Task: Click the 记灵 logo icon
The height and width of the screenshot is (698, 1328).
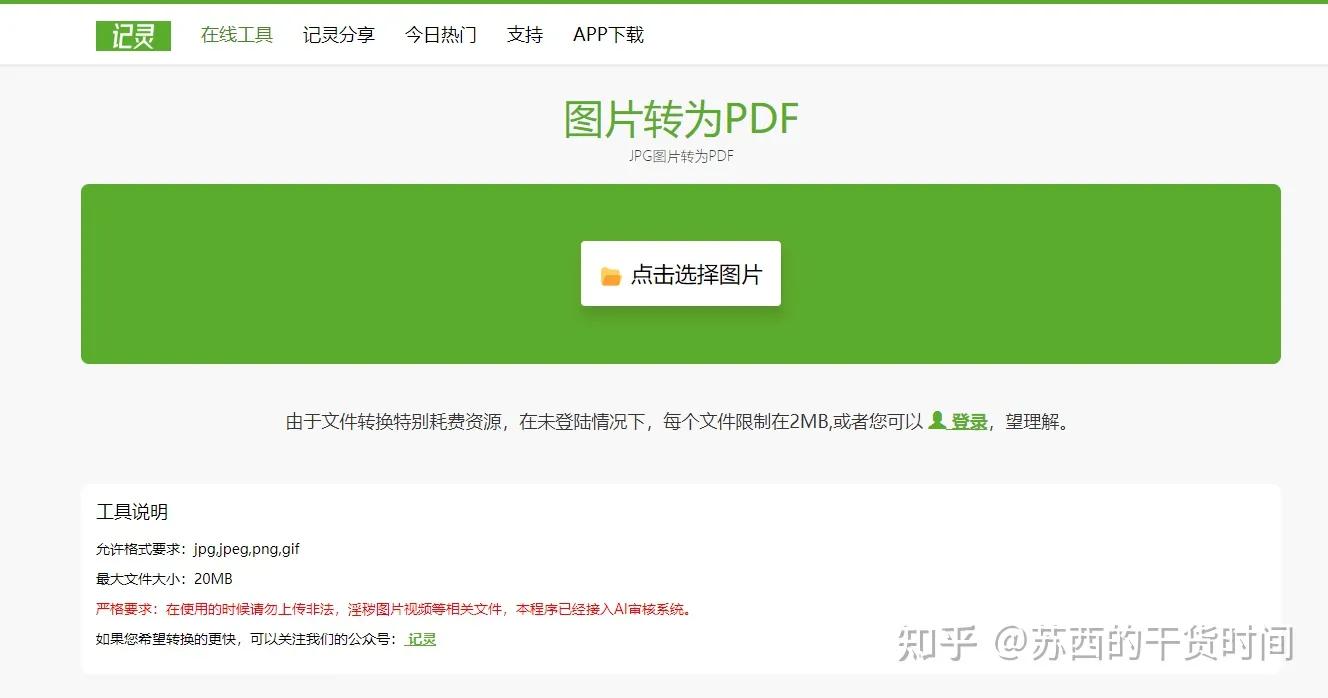Action: [x=133, y=35]
